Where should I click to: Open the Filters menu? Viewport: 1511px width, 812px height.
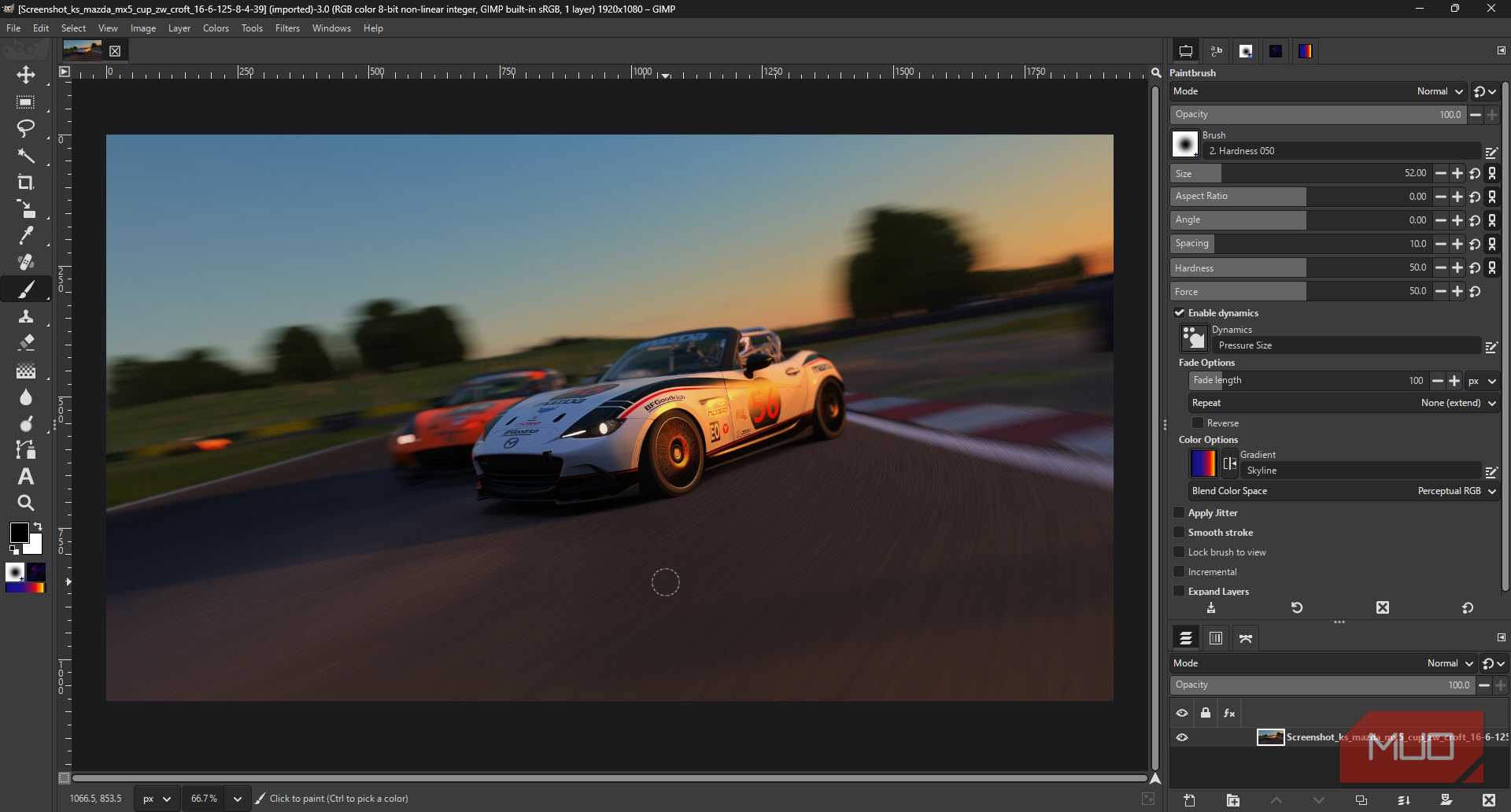click(287, 28)
